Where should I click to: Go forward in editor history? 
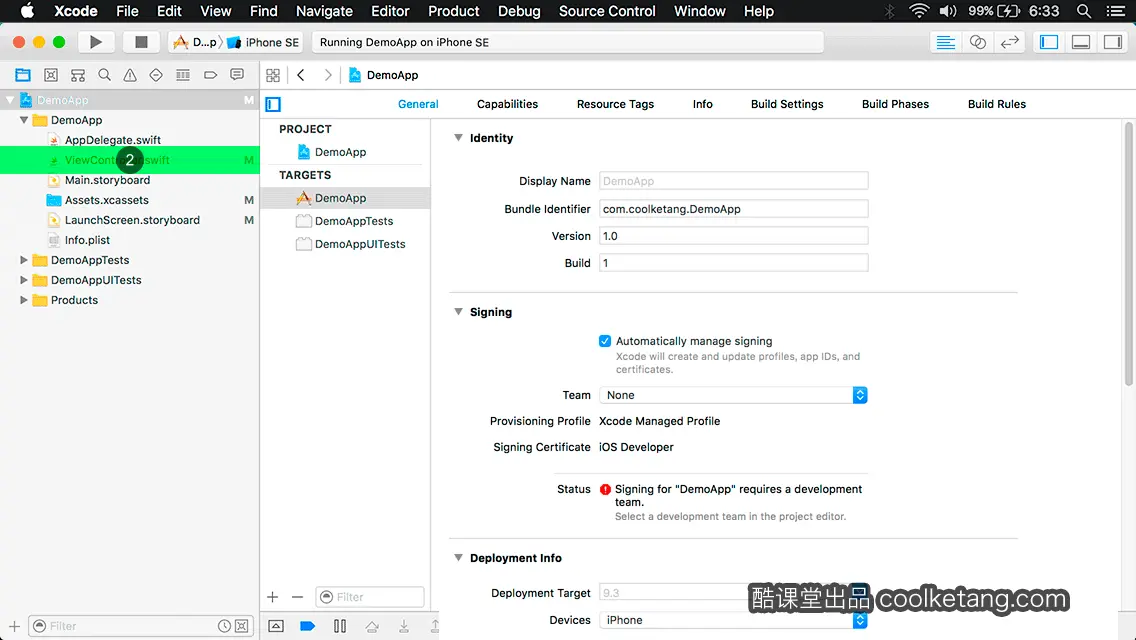pos(327,75)
